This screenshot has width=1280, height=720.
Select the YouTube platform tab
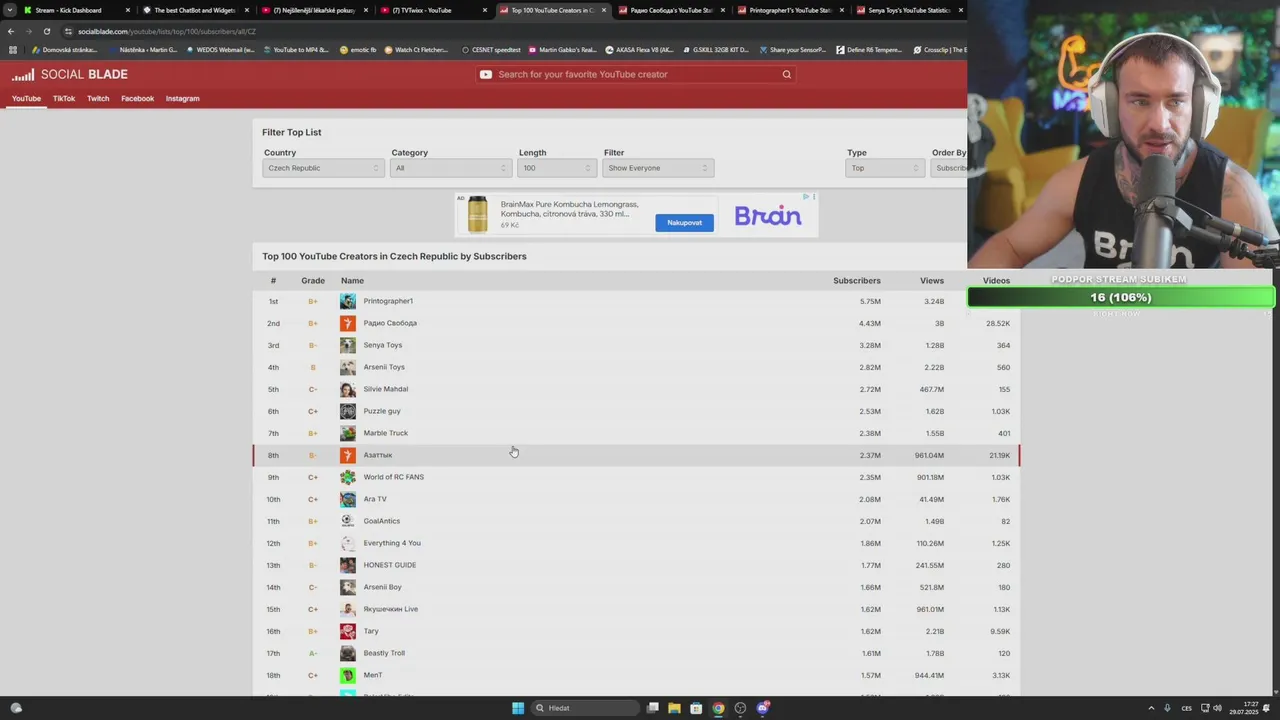(26, 99)
